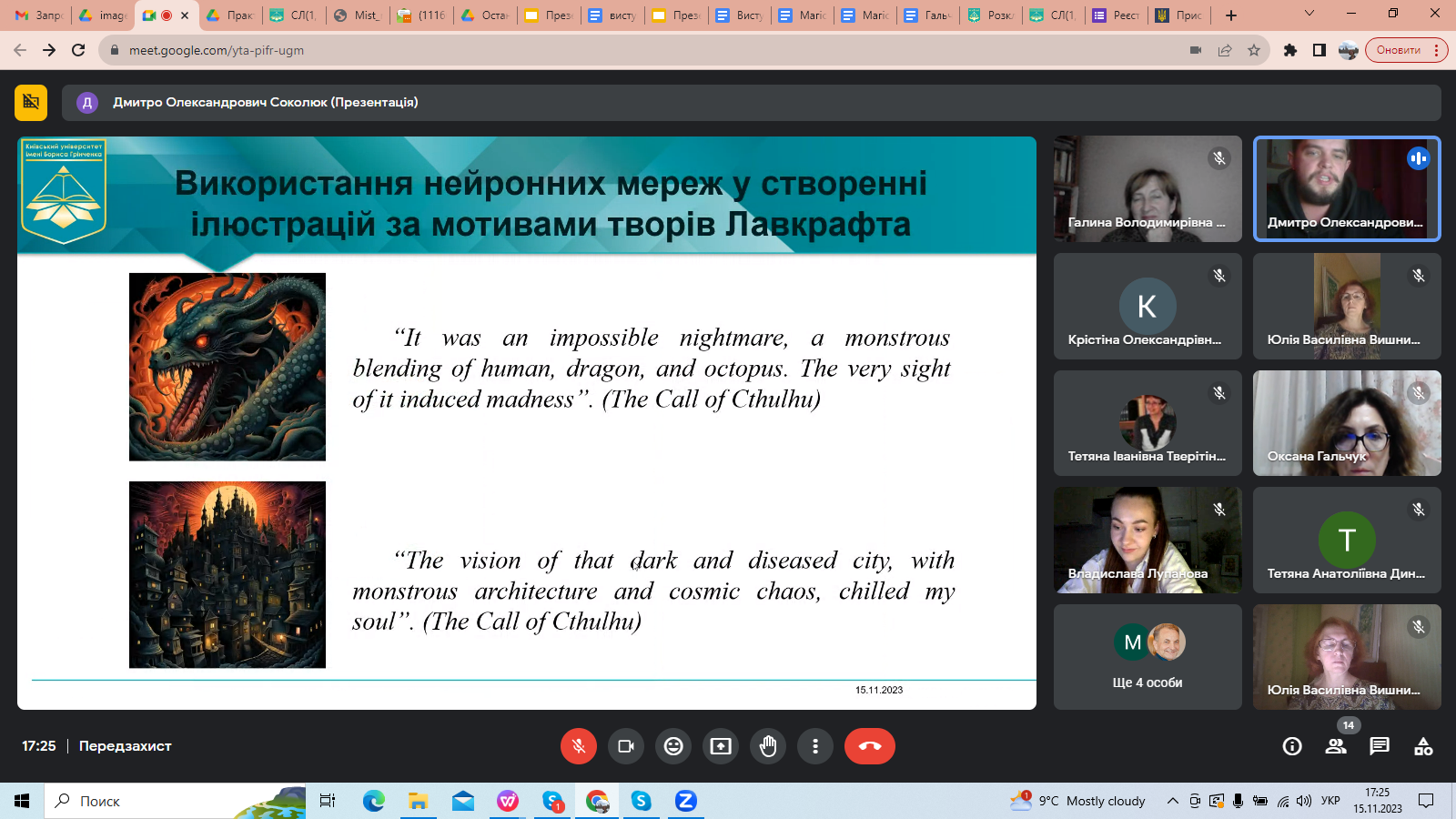Leave the call with red hang-up button
The height and width of the screenshot is (819, 1456).
click(x=869, y=746)
